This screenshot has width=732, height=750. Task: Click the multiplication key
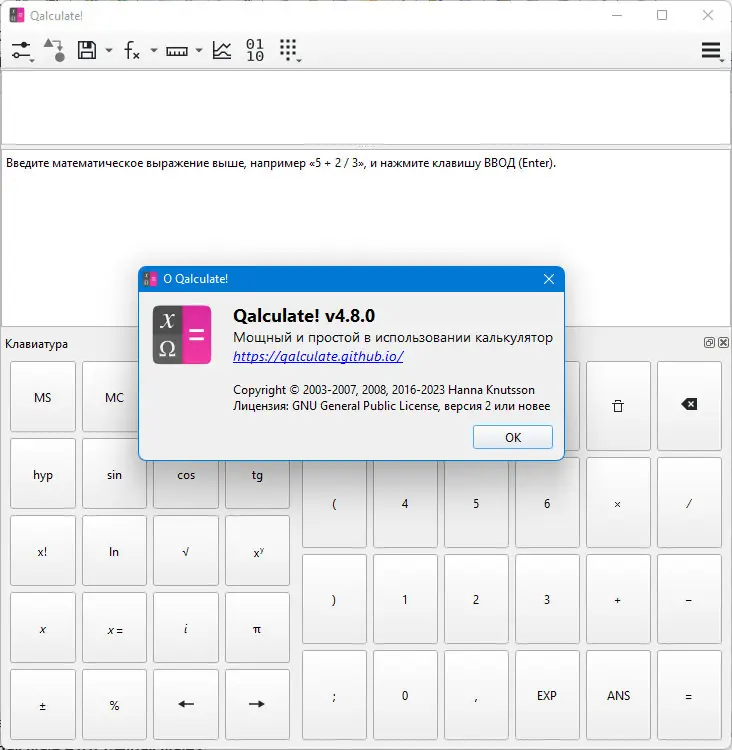618,504
